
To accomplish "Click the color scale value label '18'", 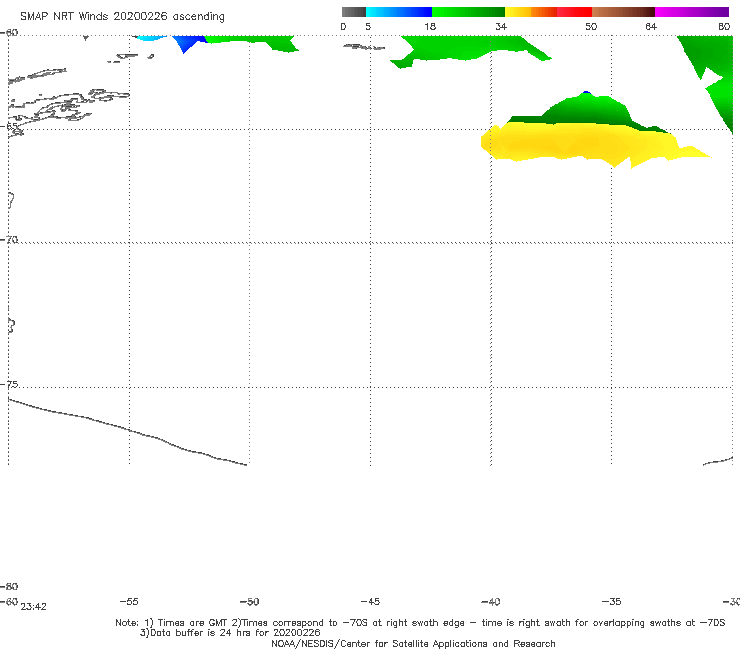I will 430,27.
